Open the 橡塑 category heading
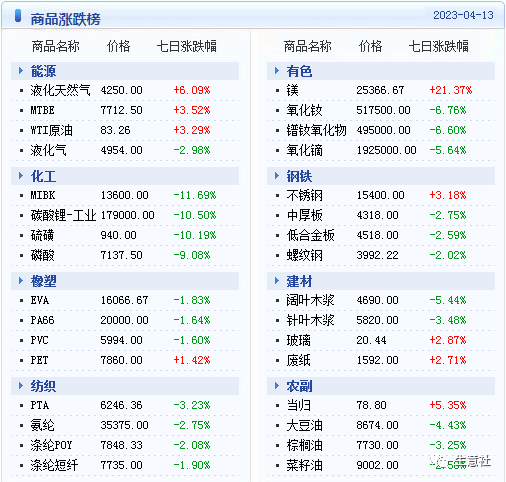Image resolution: width=506 pixels, height=482 pixels. (x=43, y=281)
